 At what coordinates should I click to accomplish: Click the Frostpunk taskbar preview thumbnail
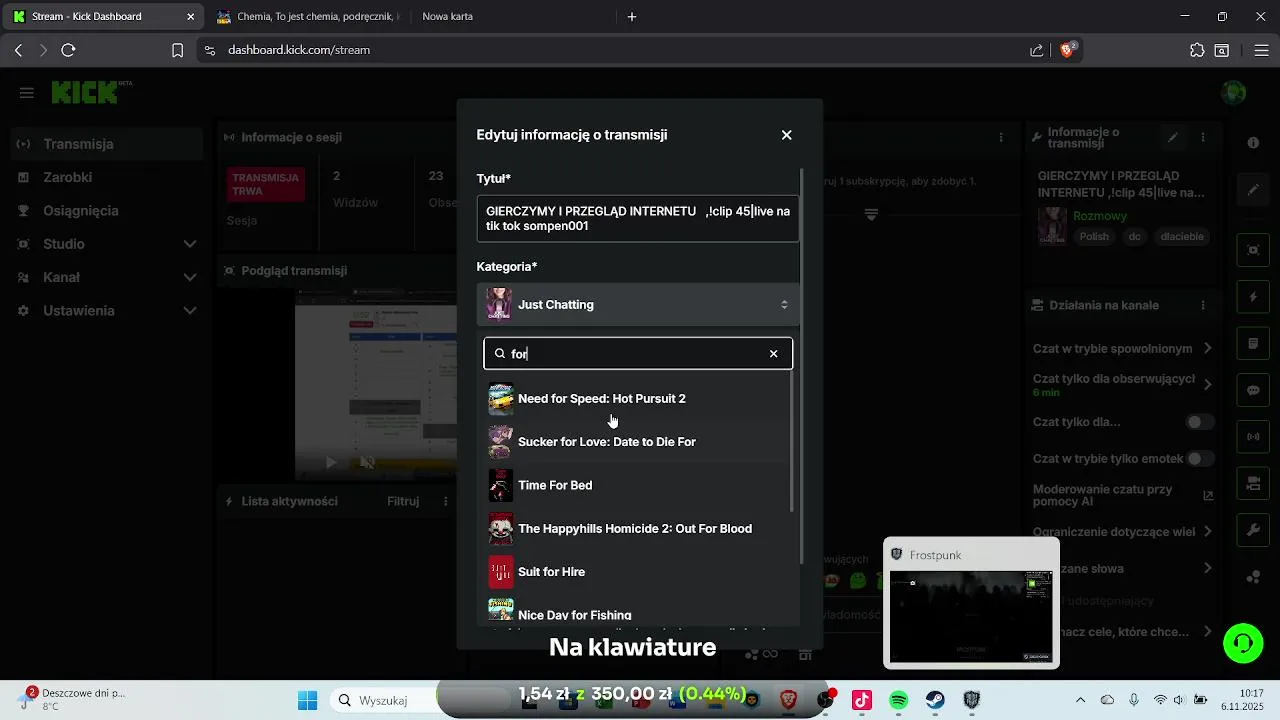971,603
